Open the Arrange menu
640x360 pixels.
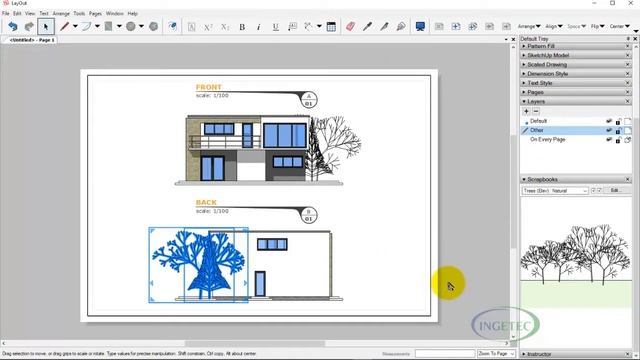pyautogui.click(x=61, y=13)
